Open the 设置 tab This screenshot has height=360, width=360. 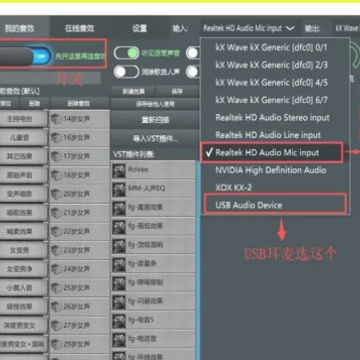140,28
